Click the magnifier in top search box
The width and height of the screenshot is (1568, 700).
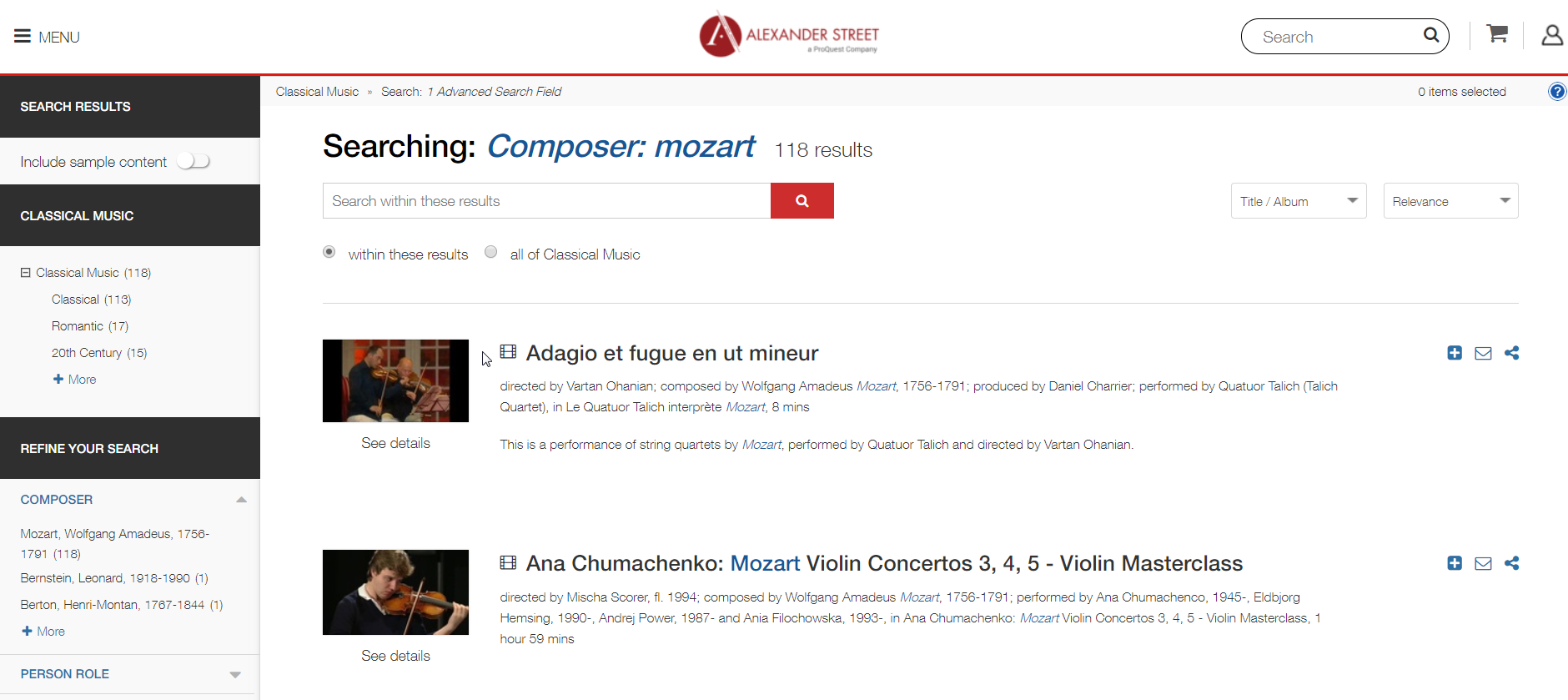tap(1431, 35)
